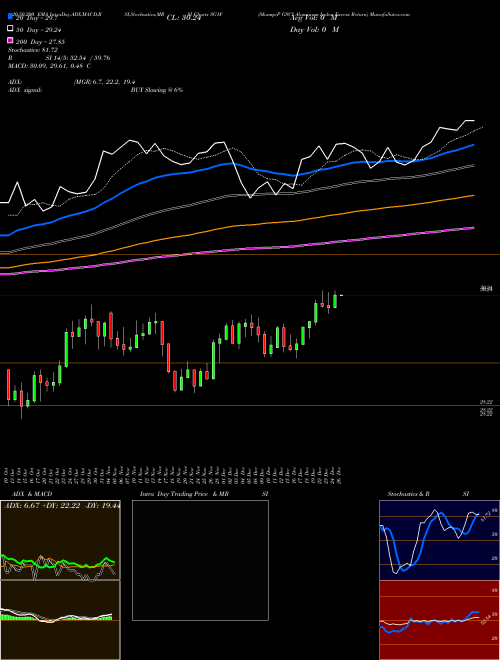Click the last green candlestick on price chart
The height and width of the screenshot is (660, 500).
point(335,301)
